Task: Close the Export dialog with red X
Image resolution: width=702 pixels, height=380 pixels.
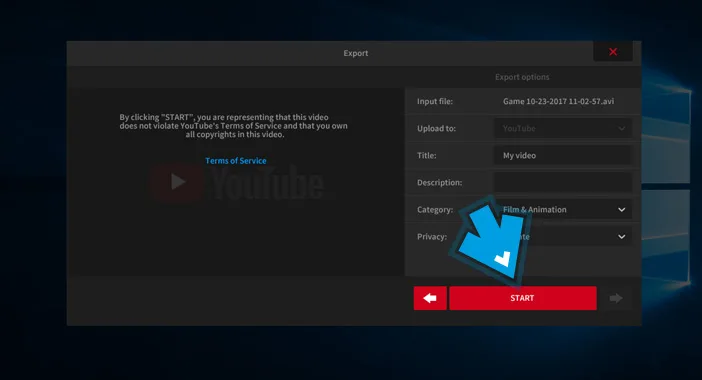Action: (x=613, y=52)
